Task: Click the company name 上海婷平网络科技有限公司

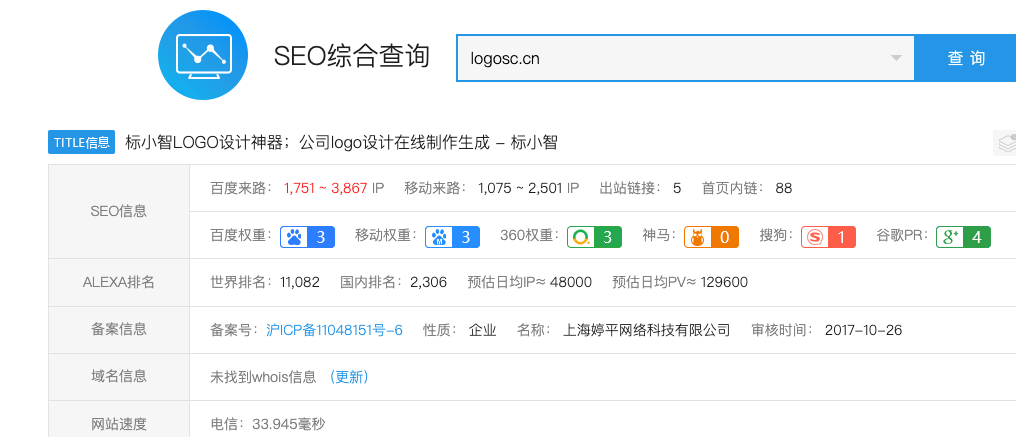Action: 647,330
